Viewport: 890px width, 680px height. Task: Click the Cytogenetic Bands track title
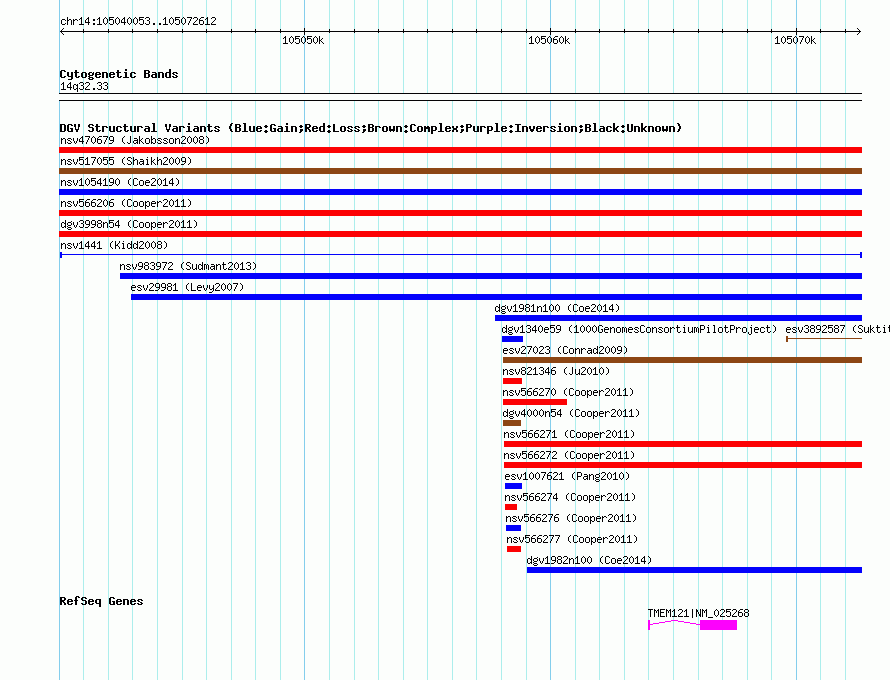click(119, 74)
